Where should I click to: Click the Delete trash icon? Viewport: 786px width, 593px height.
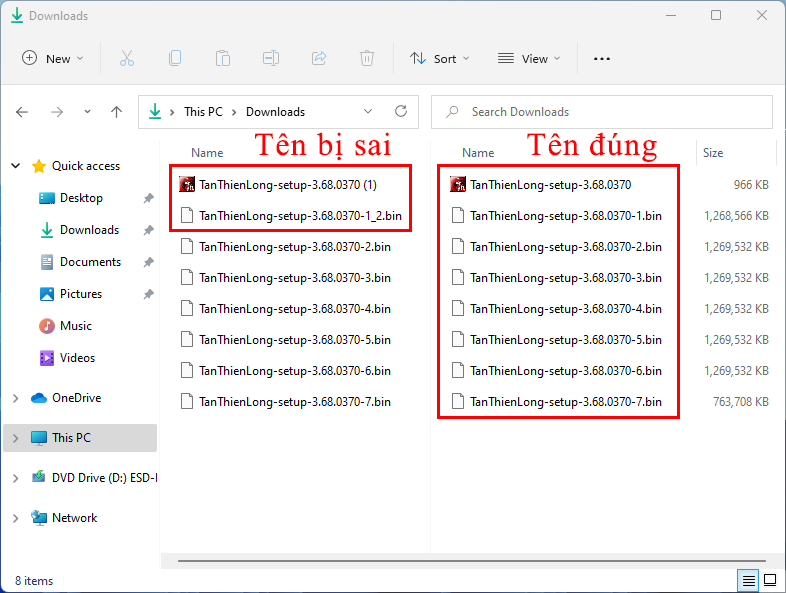367,59
